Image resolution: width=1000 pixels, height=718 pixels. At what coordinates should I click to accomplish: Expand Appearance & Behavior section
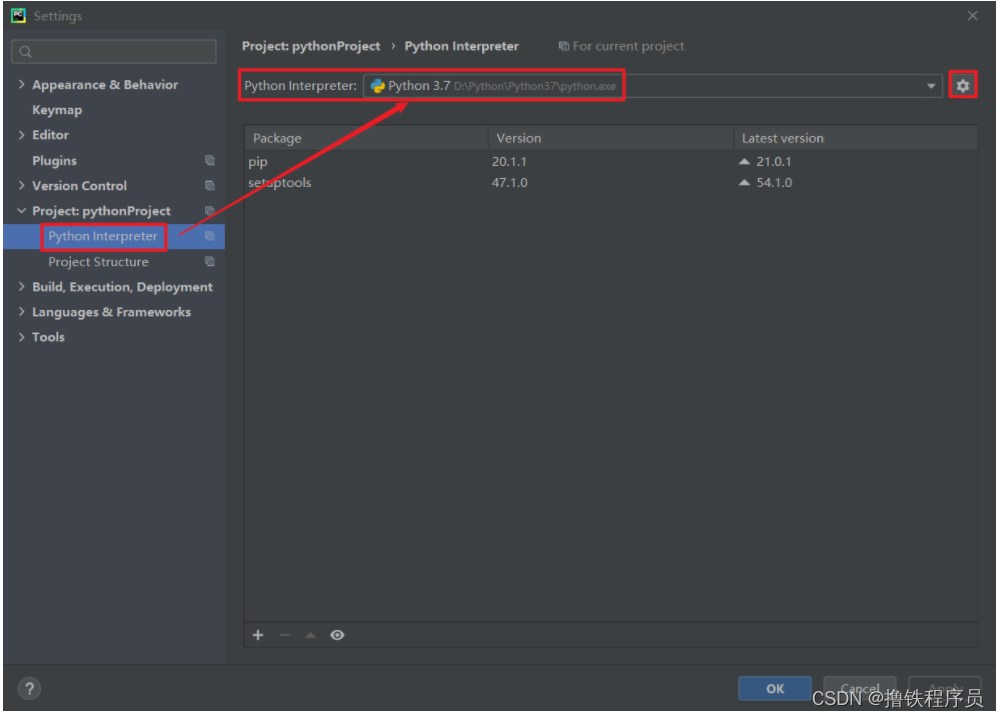pyautogui.click(x=22, y=84)
